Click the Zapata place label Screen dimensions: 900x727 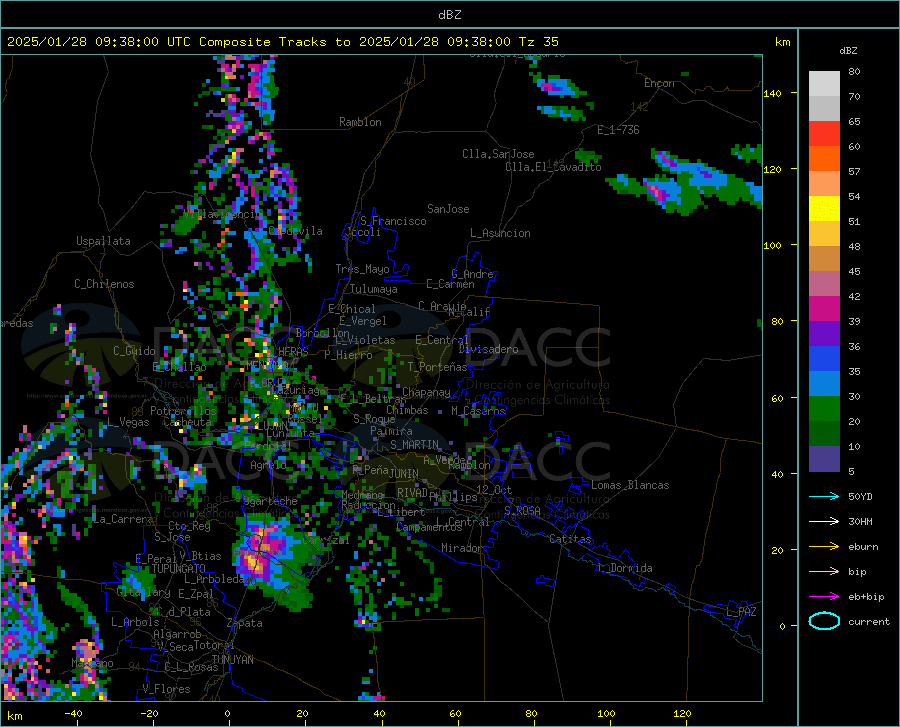(245, 623)
